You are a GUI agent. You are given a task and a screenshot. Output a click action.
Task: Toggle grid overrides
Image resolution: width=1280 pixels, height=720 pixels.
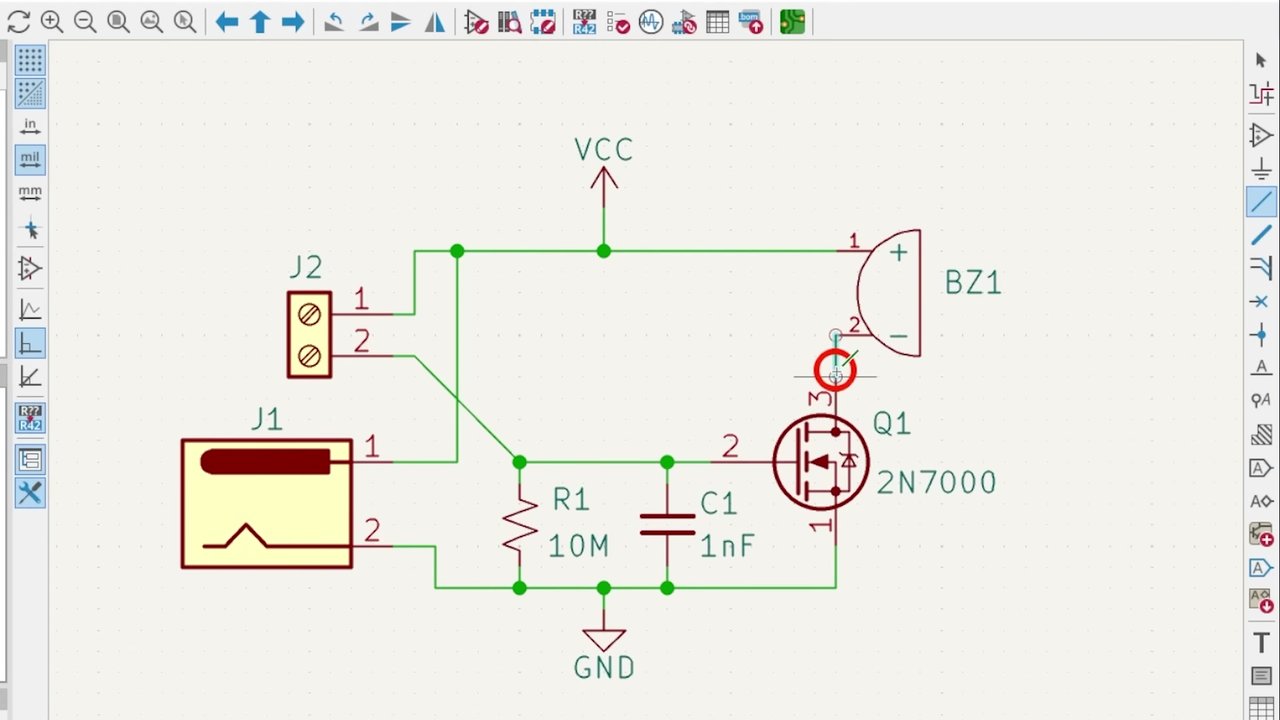(x=30, y=94)
